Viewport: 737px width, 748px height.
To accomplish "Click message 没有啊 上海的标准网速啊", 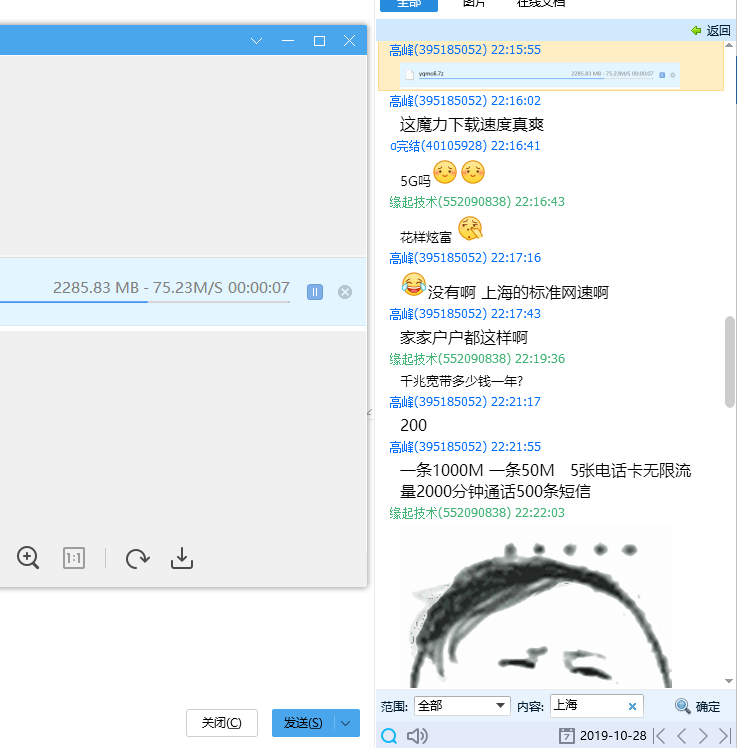I will coord(518,292).
